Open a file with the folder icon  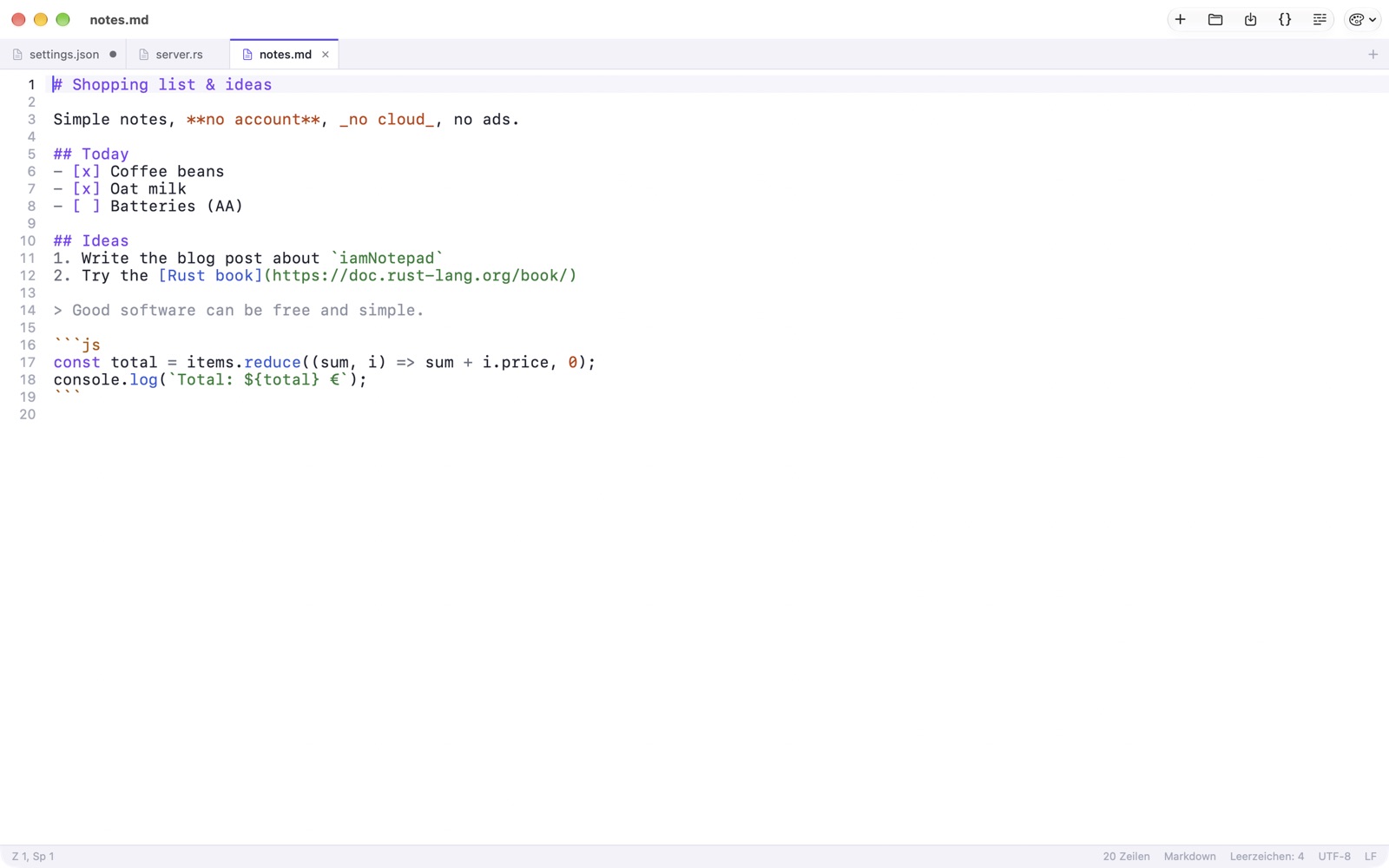pyautogui.click(x=1215, y=19)
